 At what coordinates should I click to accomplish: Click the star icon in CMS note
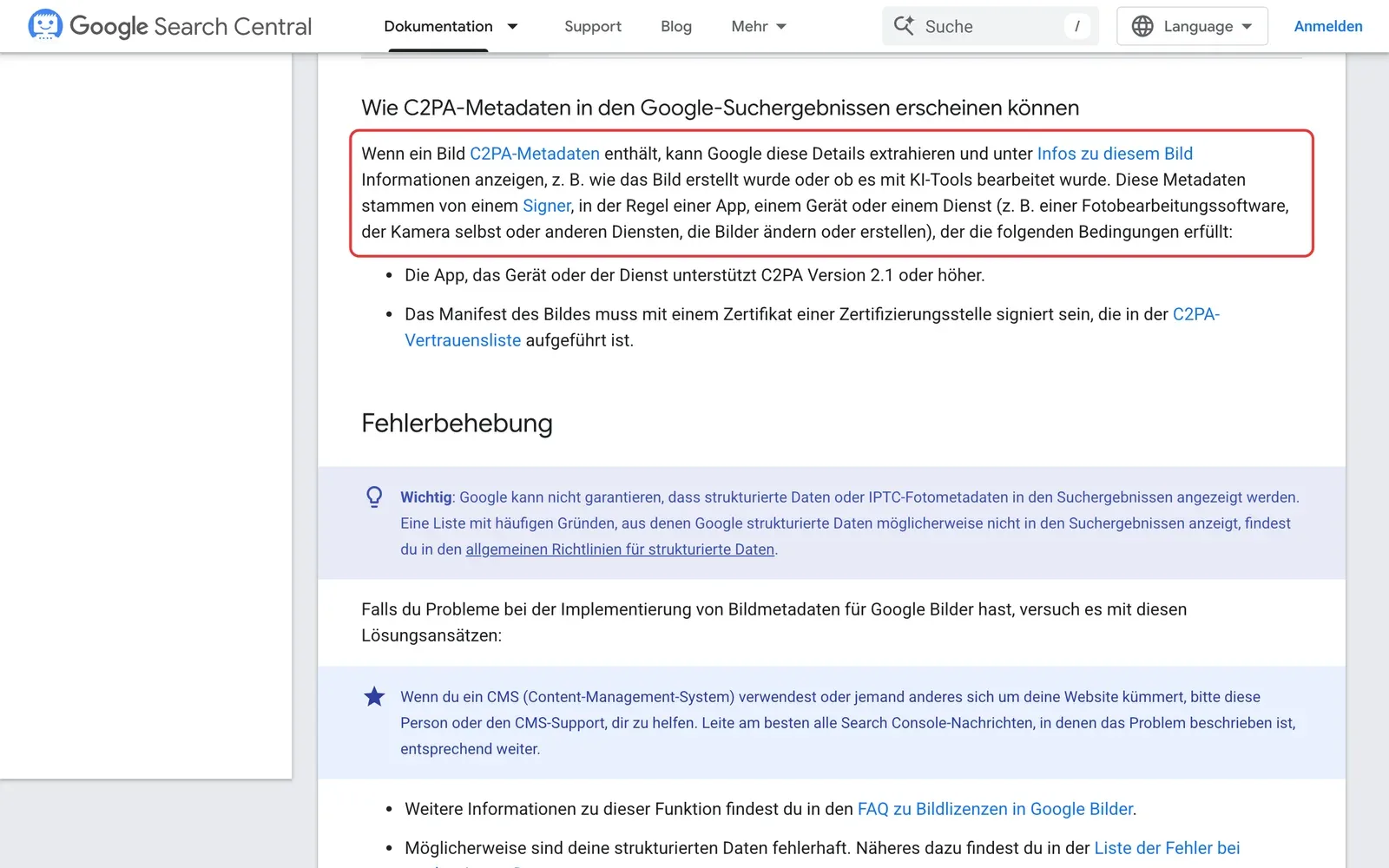(374, 696)
